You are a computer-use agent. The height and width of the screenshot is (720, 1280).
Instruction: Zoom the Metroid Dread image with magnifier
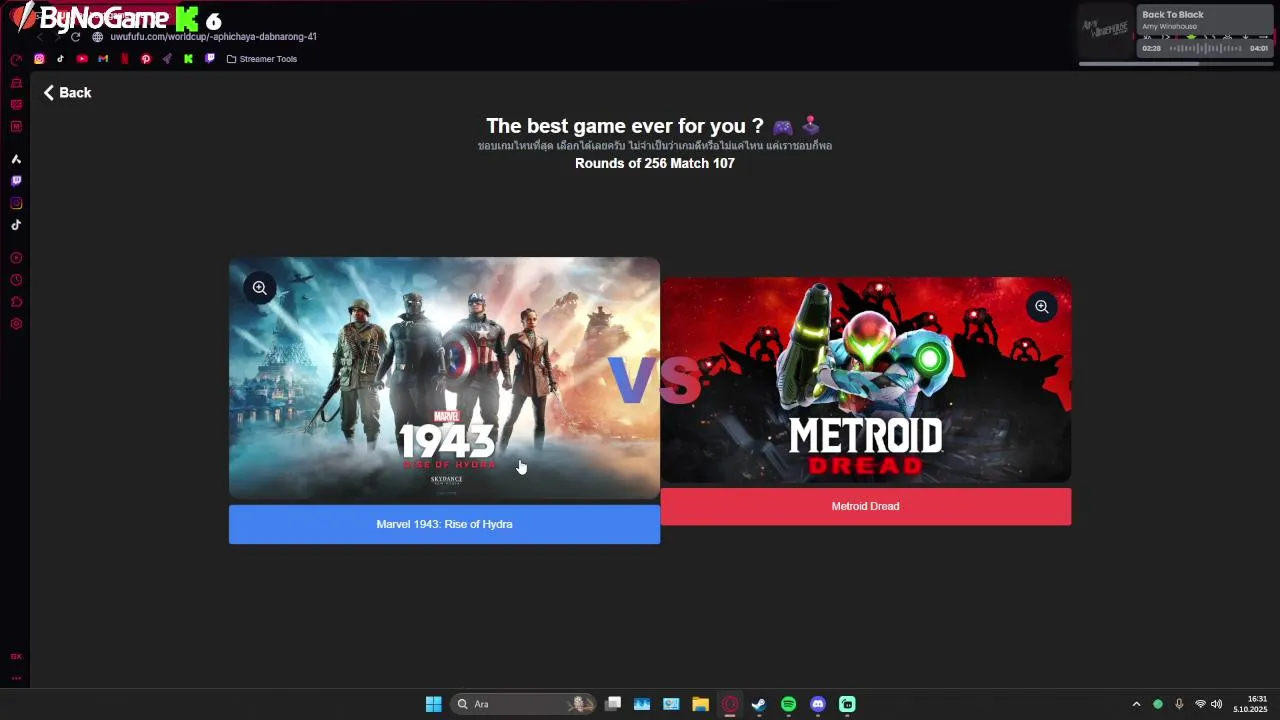coord(1042,307)
